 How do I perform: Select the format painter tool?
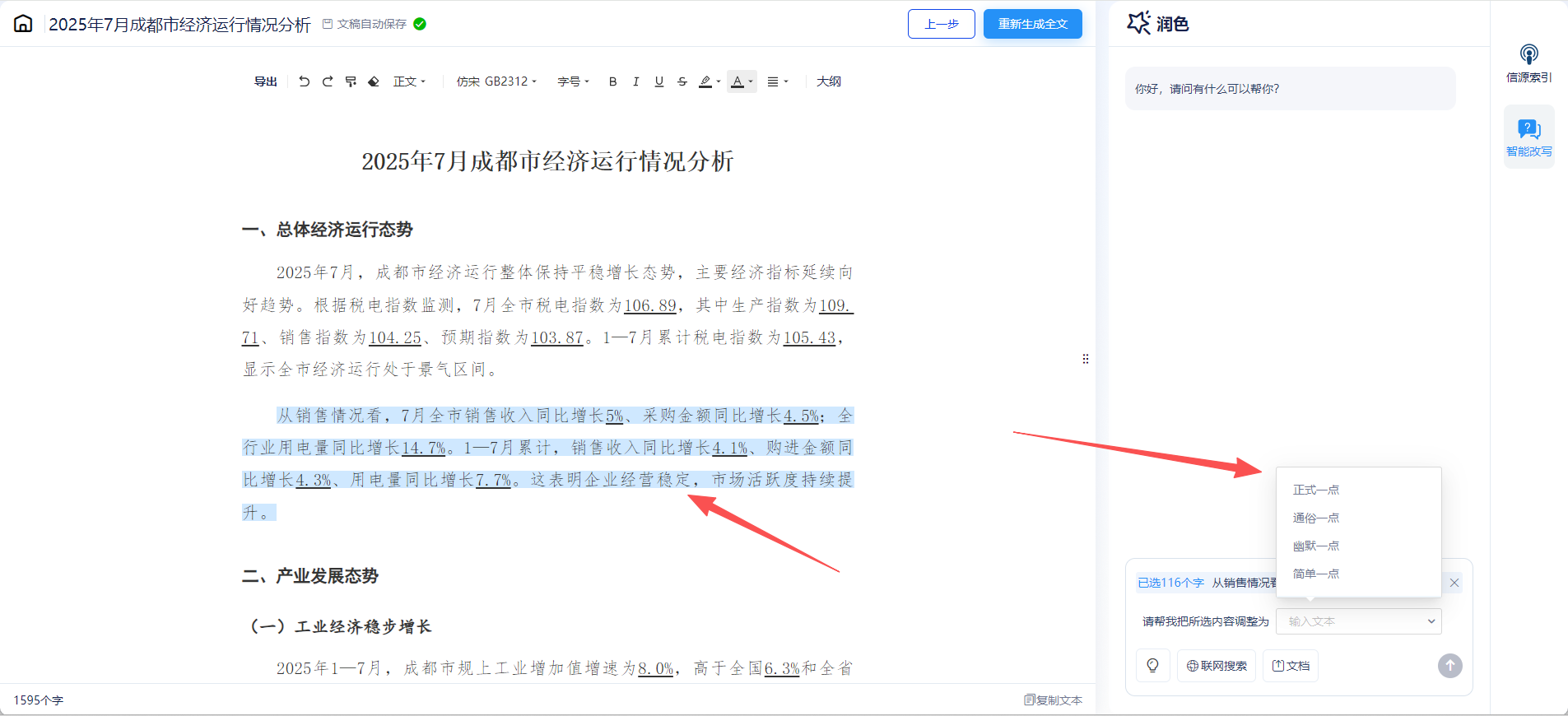(x=351, y=81)
